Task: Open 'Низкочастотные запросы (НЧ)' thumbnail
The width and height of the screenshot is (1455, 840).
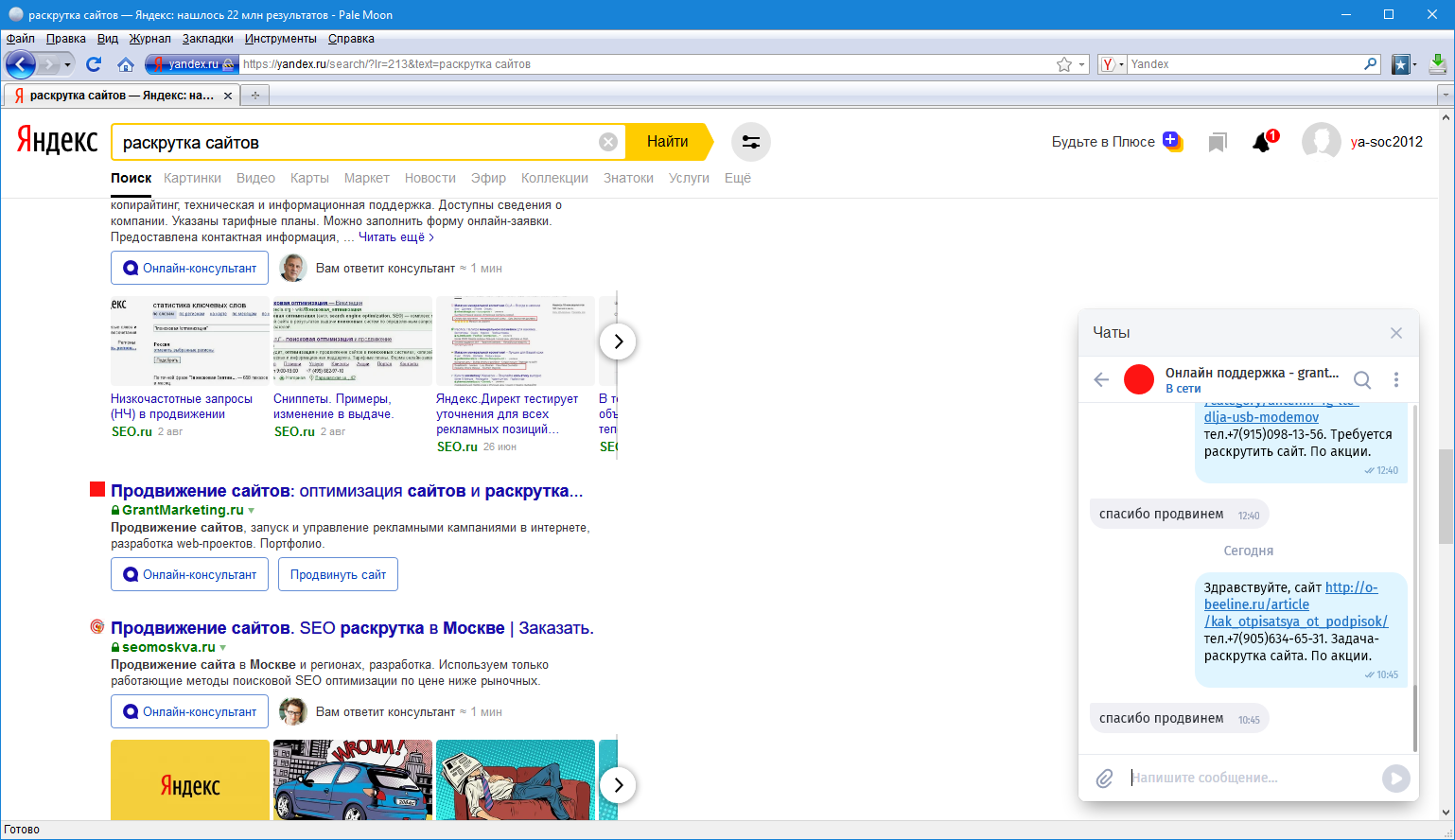Action: pos(189,341)
